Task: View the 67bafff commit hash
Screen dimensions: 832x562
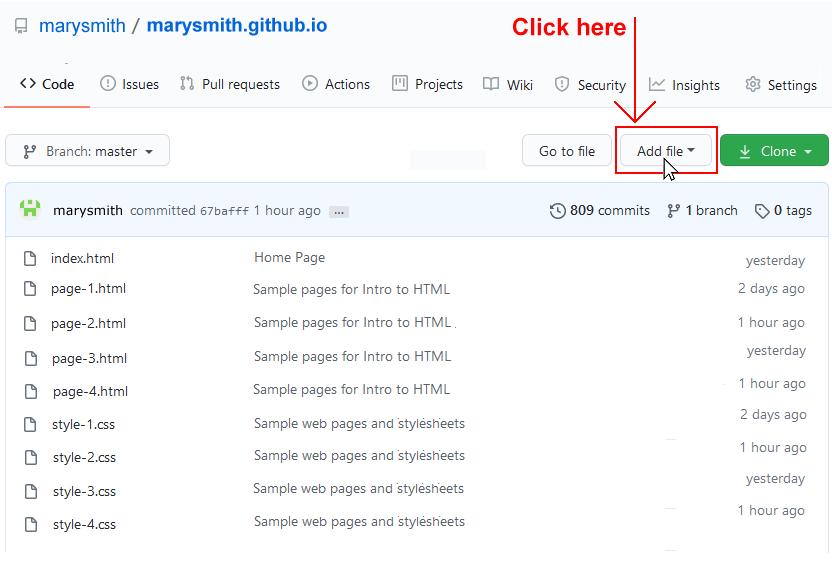Action: 224,211
